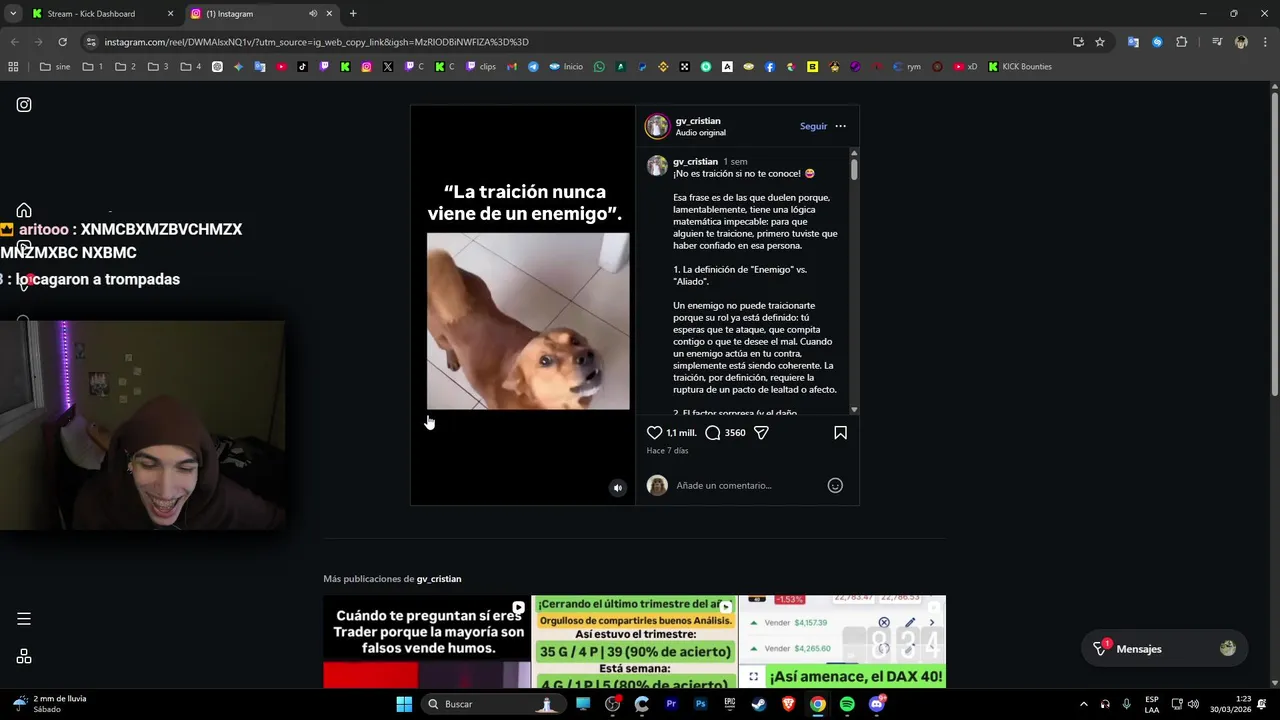The image size is (1280, 720).
Task: Open media controls icon in Chrome toolbar
Action: tap(1217, 42)
